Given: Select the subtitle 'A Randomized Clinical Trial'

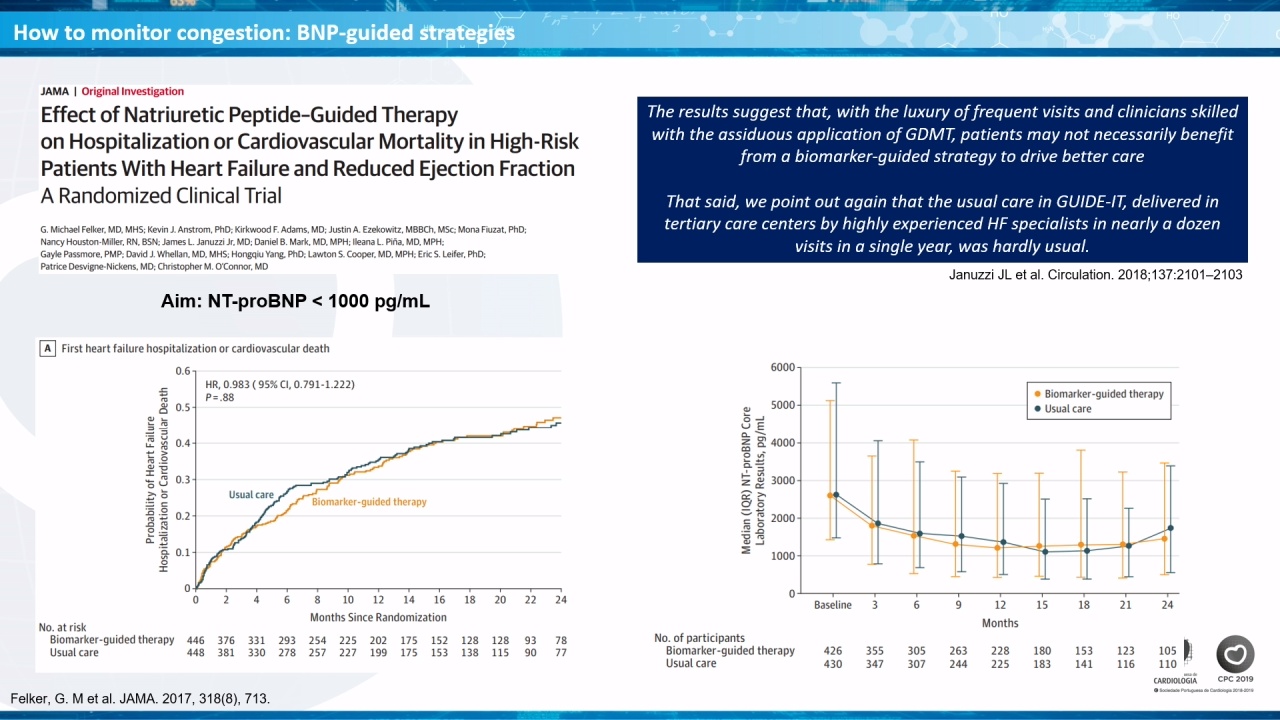Looking at the screenshot, I should pos(161,195).
